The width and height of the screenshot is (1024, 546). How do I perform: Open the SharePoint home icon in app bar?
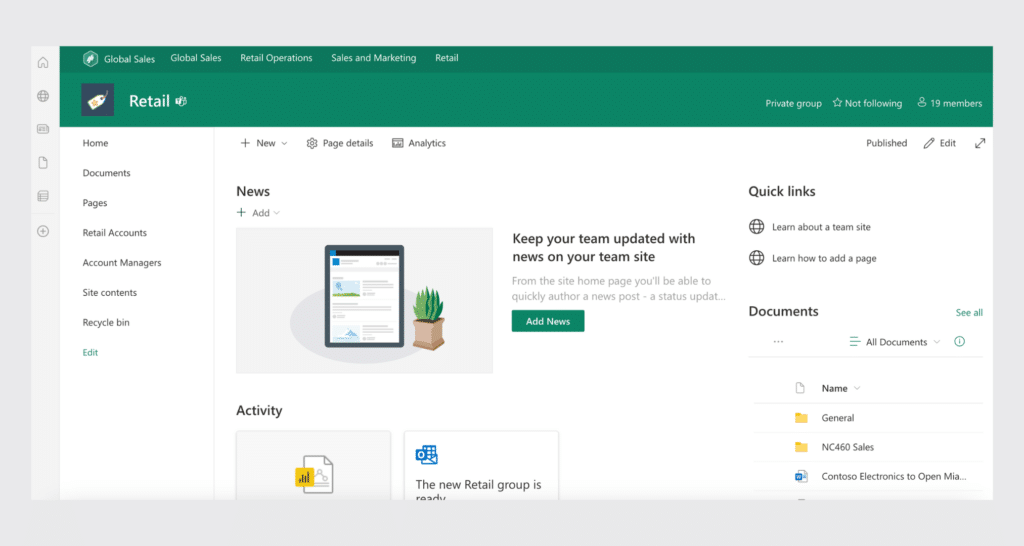pos(43,63)
